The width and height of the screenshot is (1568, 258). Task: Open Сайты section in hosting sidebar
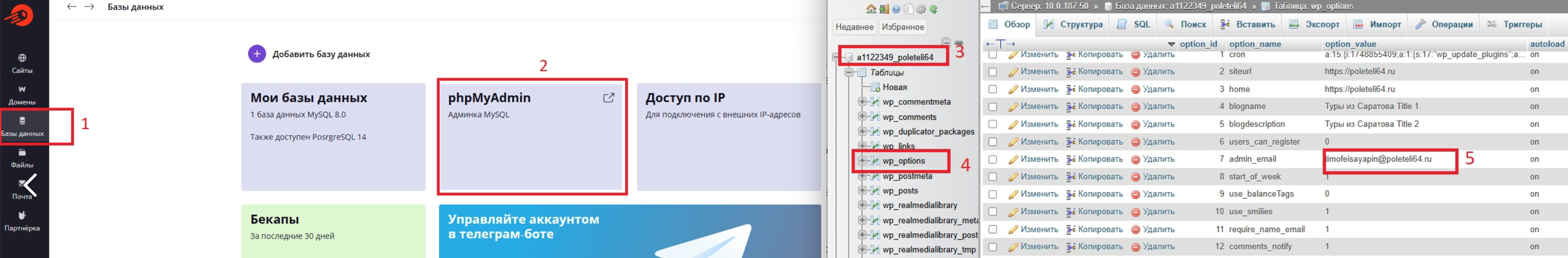click(x=23, y=63)
